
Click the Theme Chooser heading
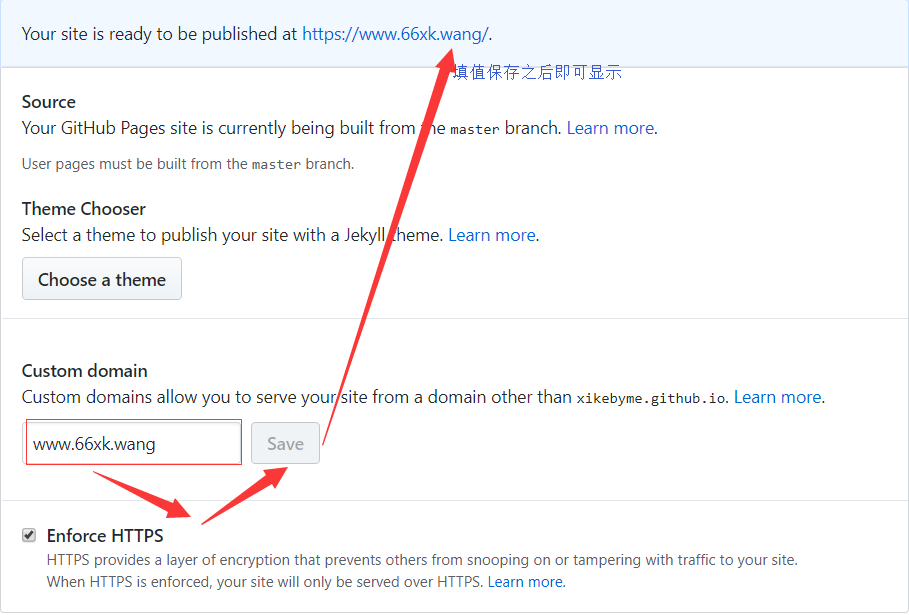point(84,209)
